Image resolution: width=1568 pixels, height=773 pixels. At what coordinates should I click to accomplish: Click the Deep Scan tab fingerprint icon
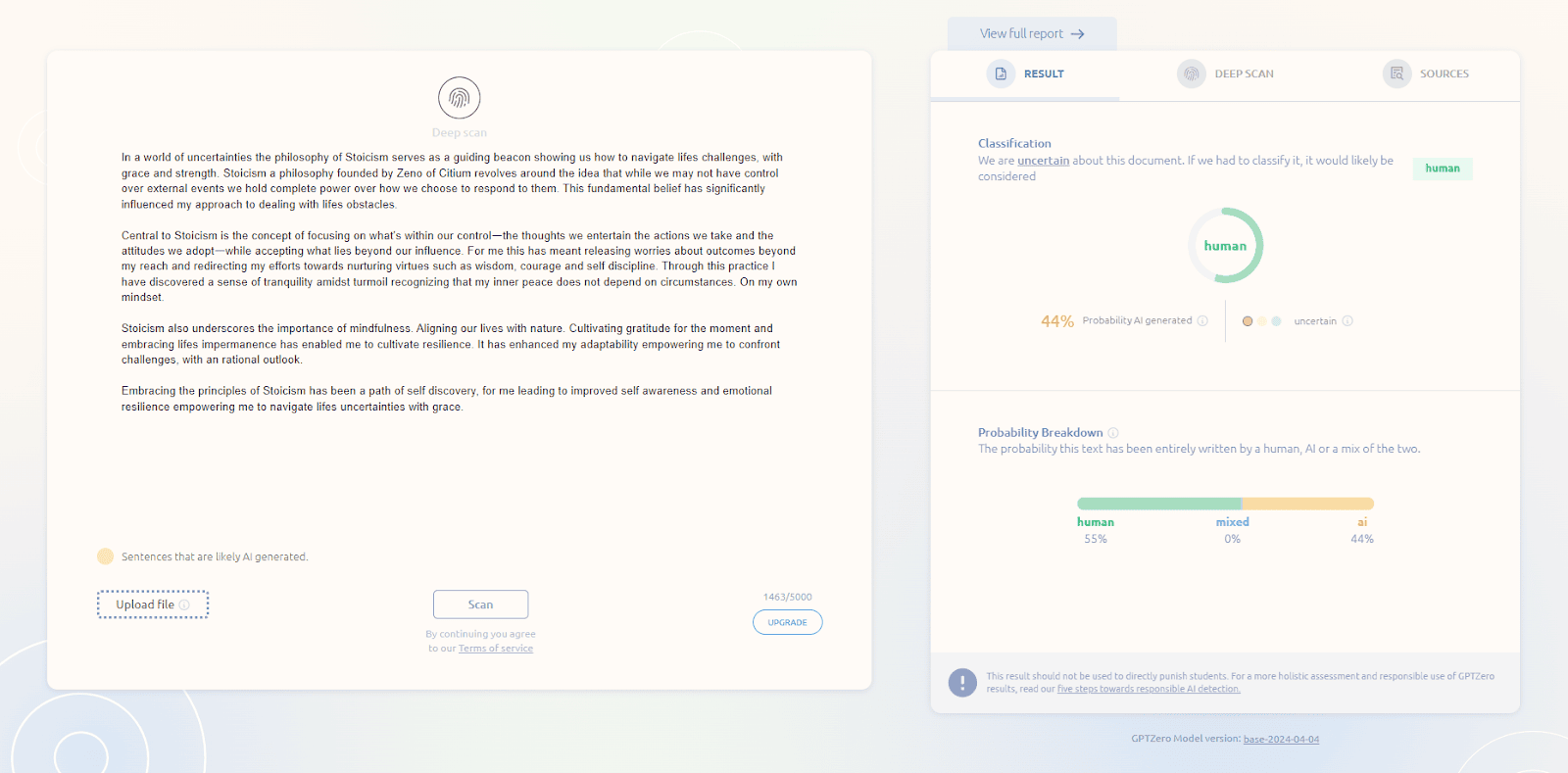point(1191,73)
